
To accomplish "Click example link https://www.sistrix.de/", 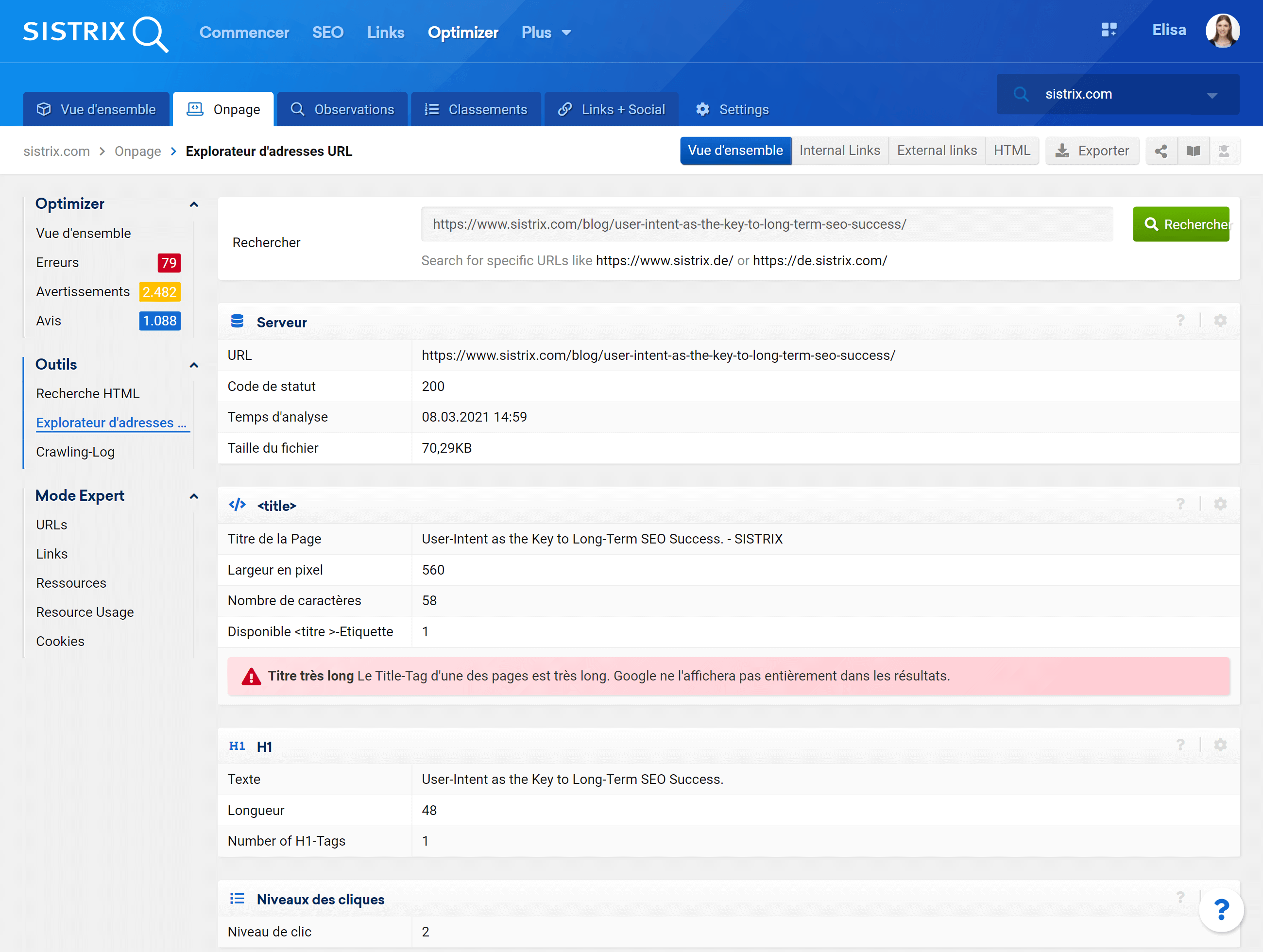I will pyautogui.click(x=664, y=261).
